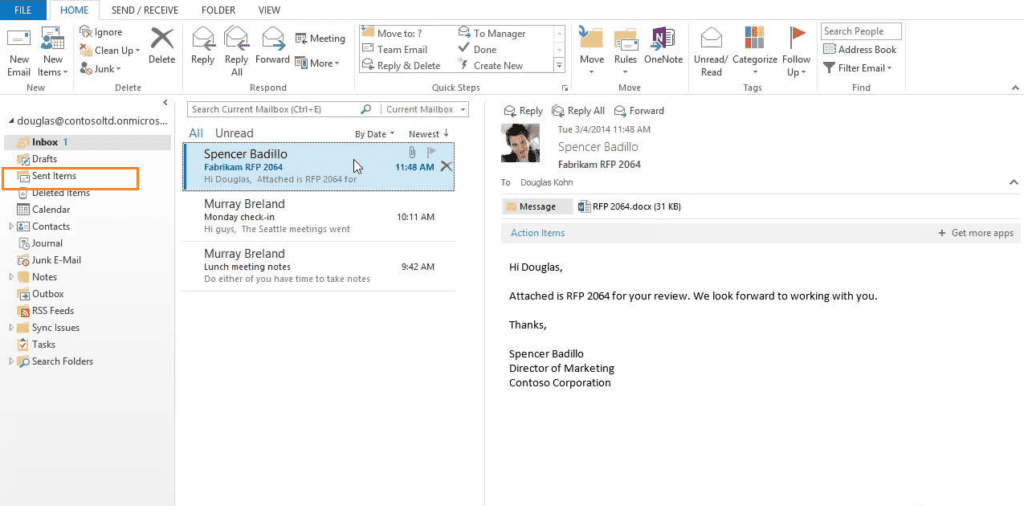Click the ribbon Forward button
Viewport: 1024px width, 506px height.
point(272,46)
